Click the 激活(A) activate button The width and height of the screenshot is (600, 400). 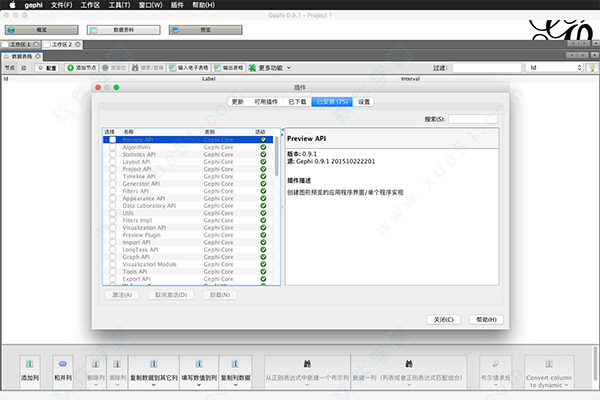pos(122,295)
